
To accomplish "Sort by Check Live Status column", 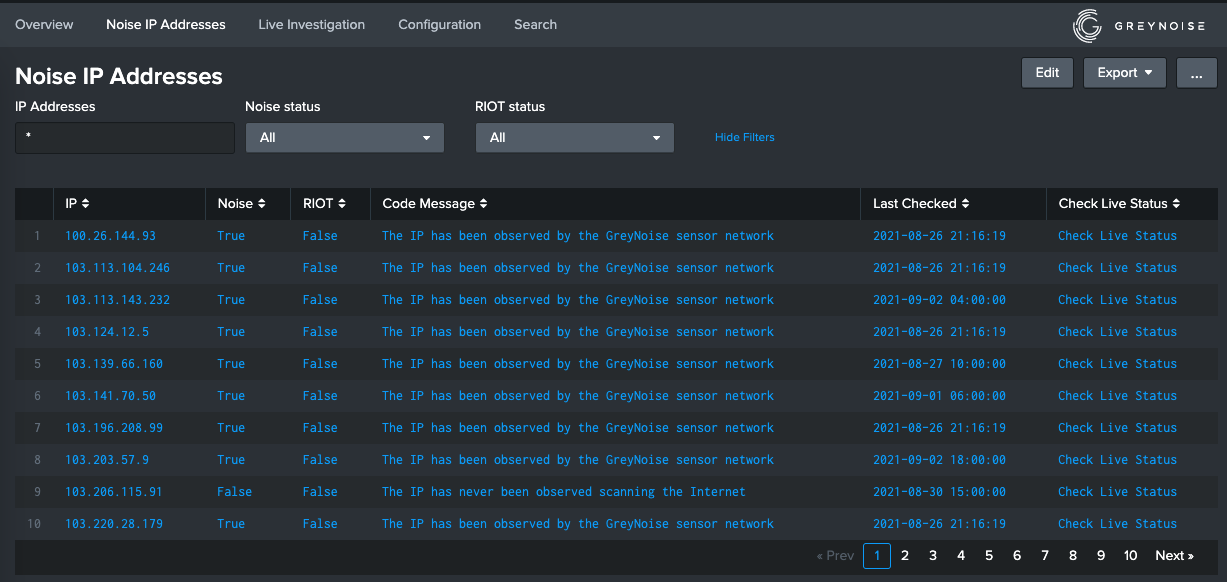I will (x=1119, y=203).
